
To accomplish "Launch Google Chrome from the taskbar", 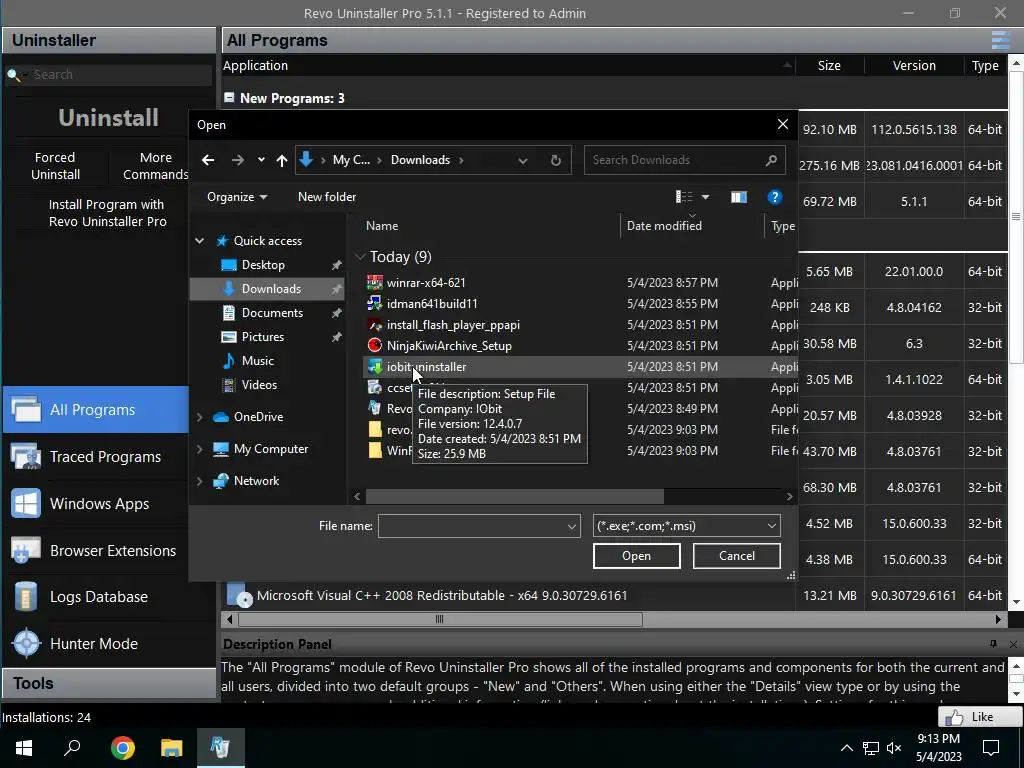I will [x=123, y=748].
